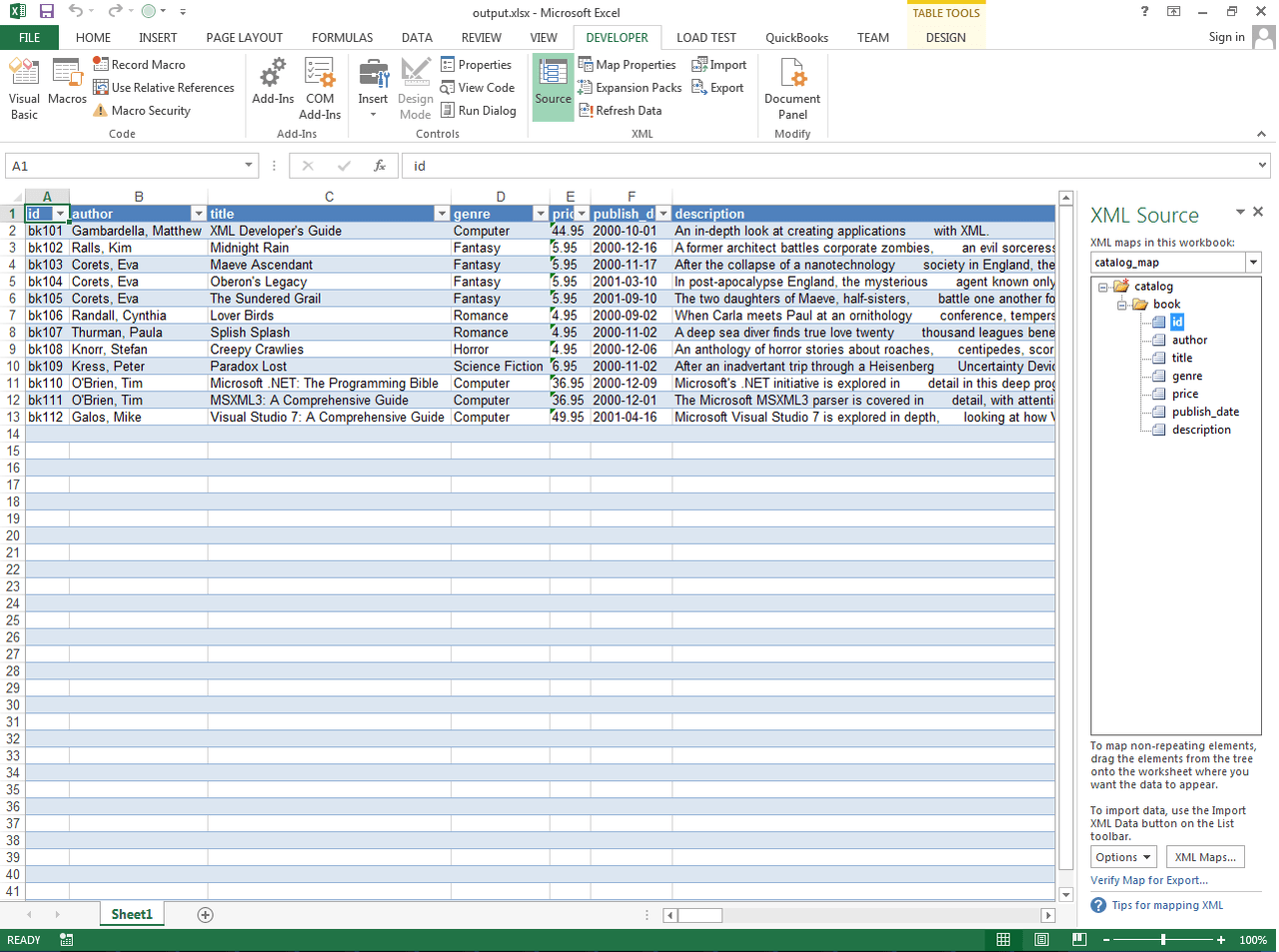This screenshot has width=1279, height=952.
Task: Add a new sheet with plus button
Action: (x=205, y=914)
